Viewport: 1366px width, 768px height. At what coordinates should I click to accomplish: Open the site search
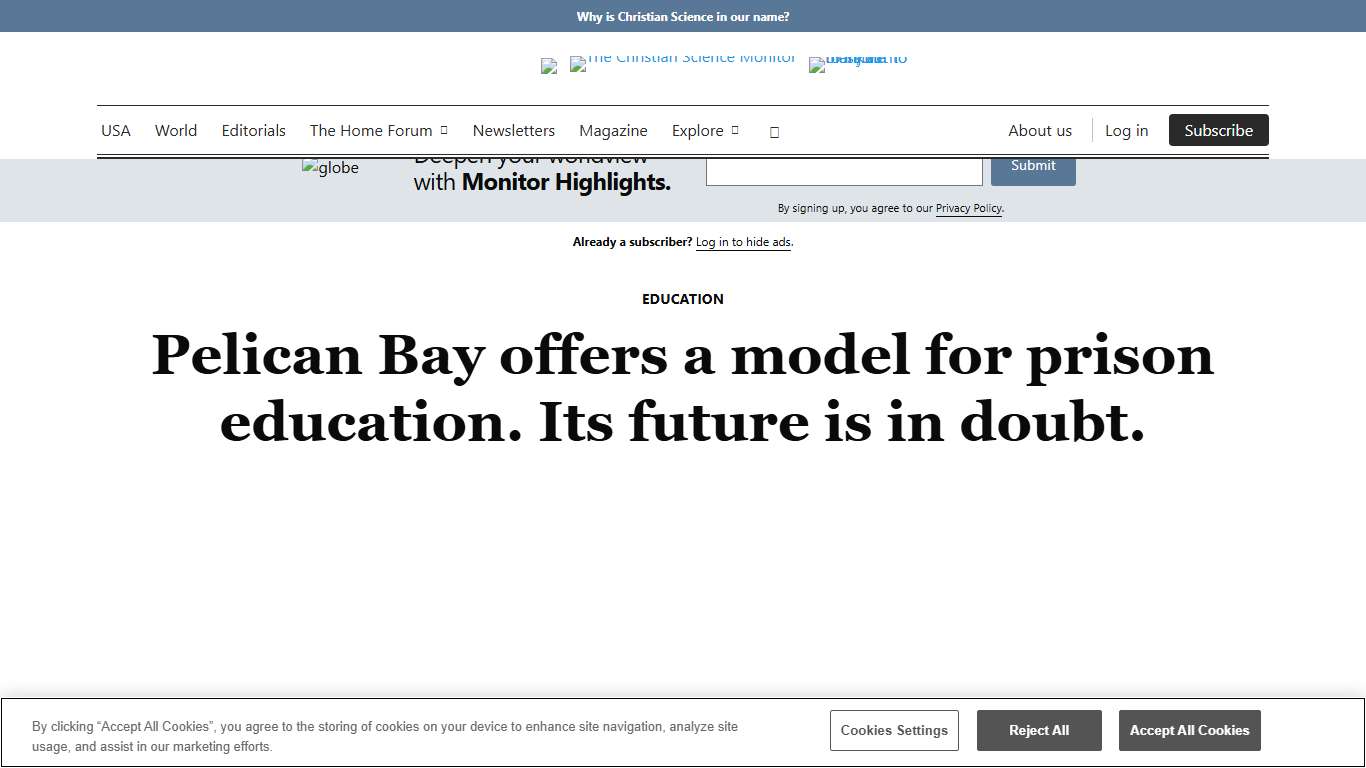[x=774, y=130]
